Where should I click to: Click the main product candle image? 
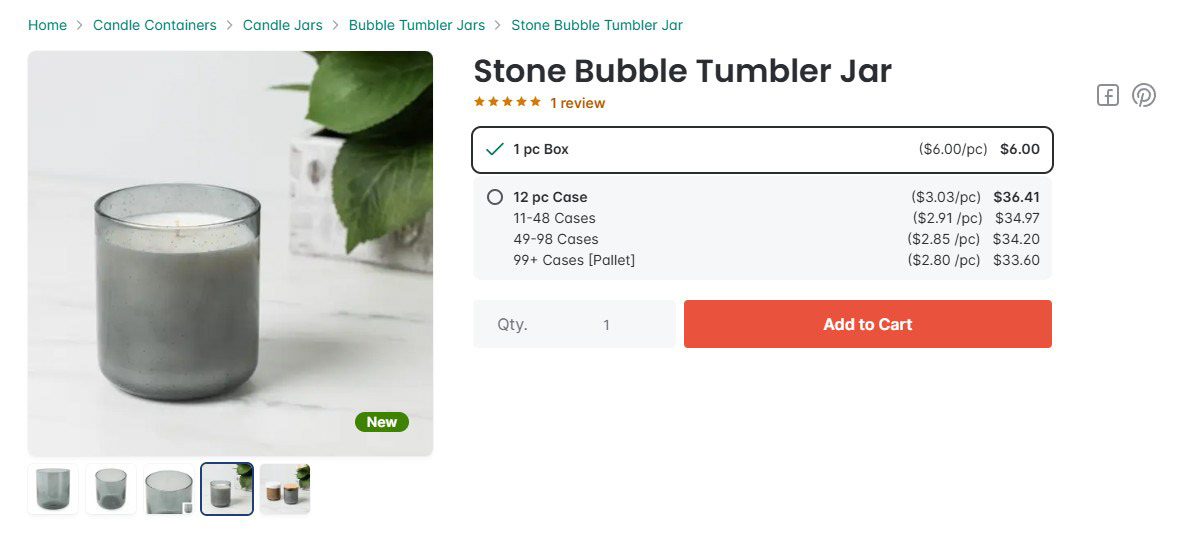pyautogui.click(x=230, y=254)
